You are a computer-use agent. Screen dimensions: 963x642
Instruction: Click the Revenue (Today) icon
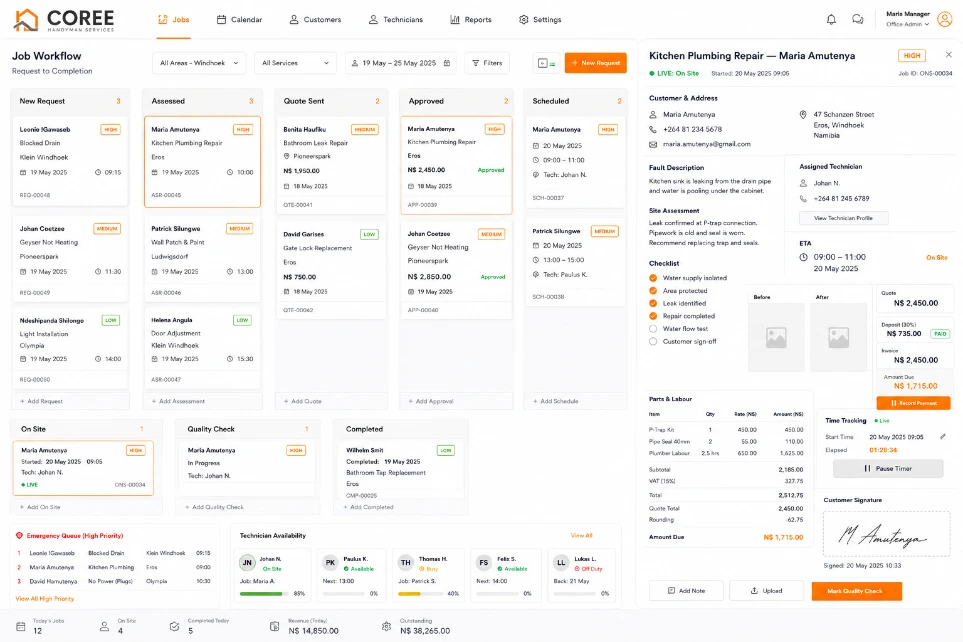pyautogui.click(x=275, y=627)
